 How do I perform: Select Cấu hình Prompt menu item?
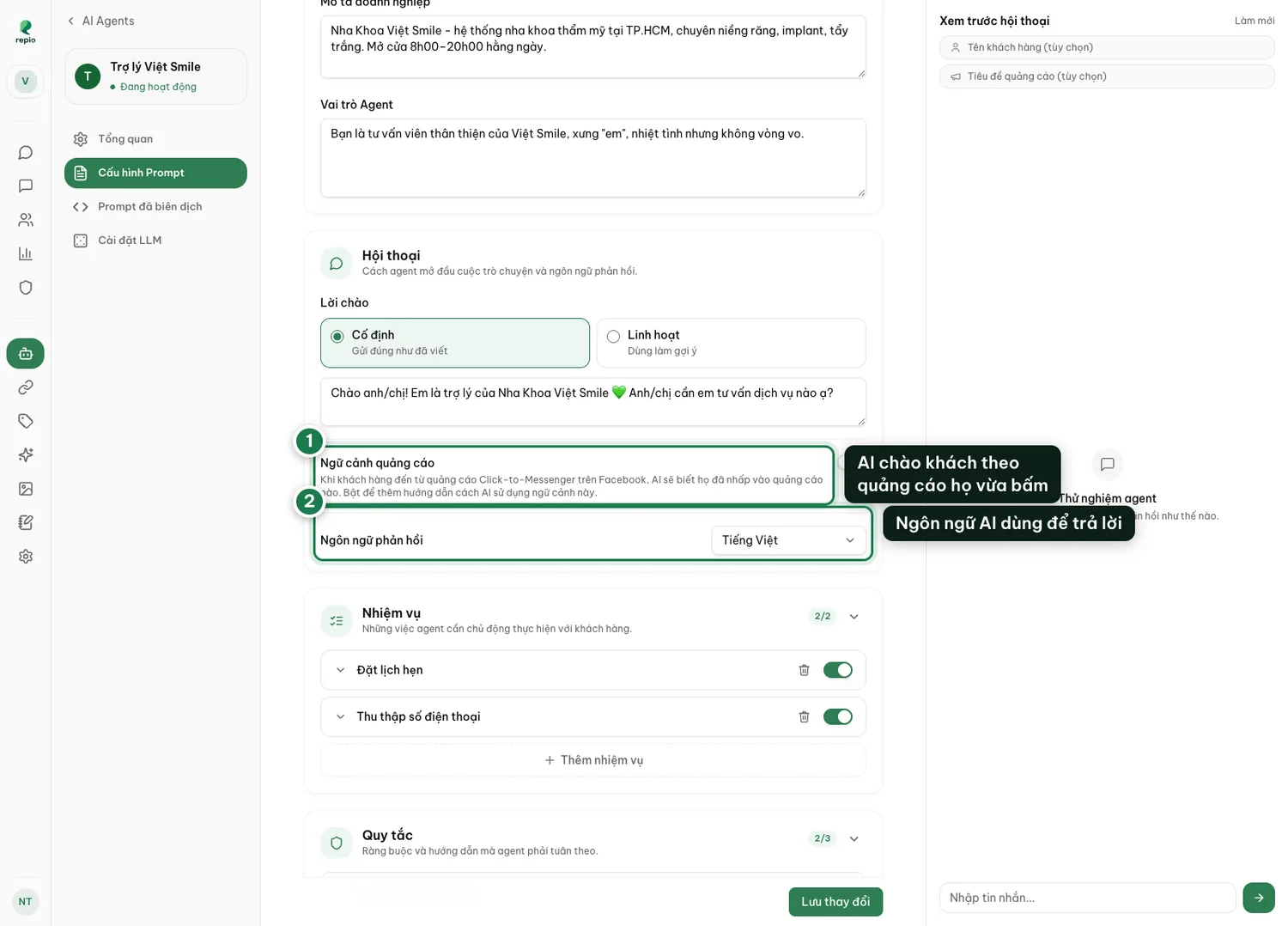(x=155, y=173)
